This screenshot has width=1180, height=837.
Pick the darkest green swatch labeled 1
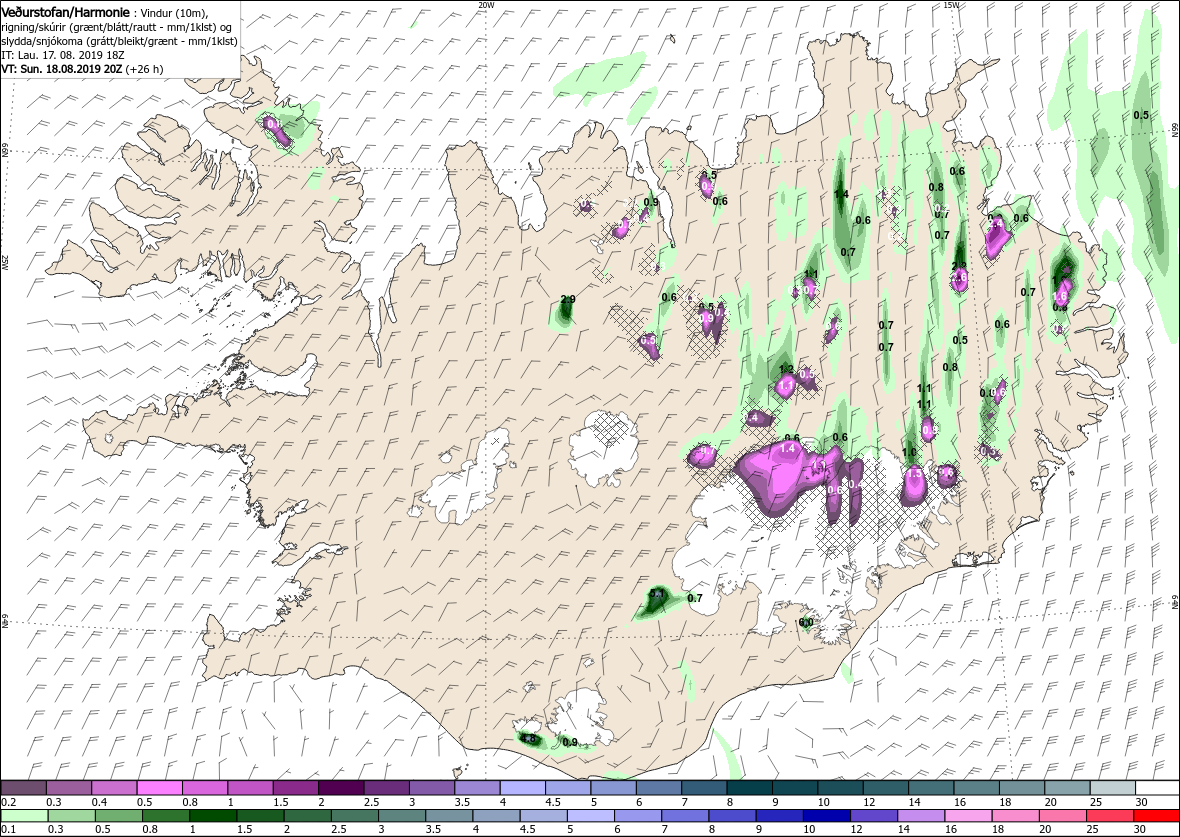coord(213,816)
